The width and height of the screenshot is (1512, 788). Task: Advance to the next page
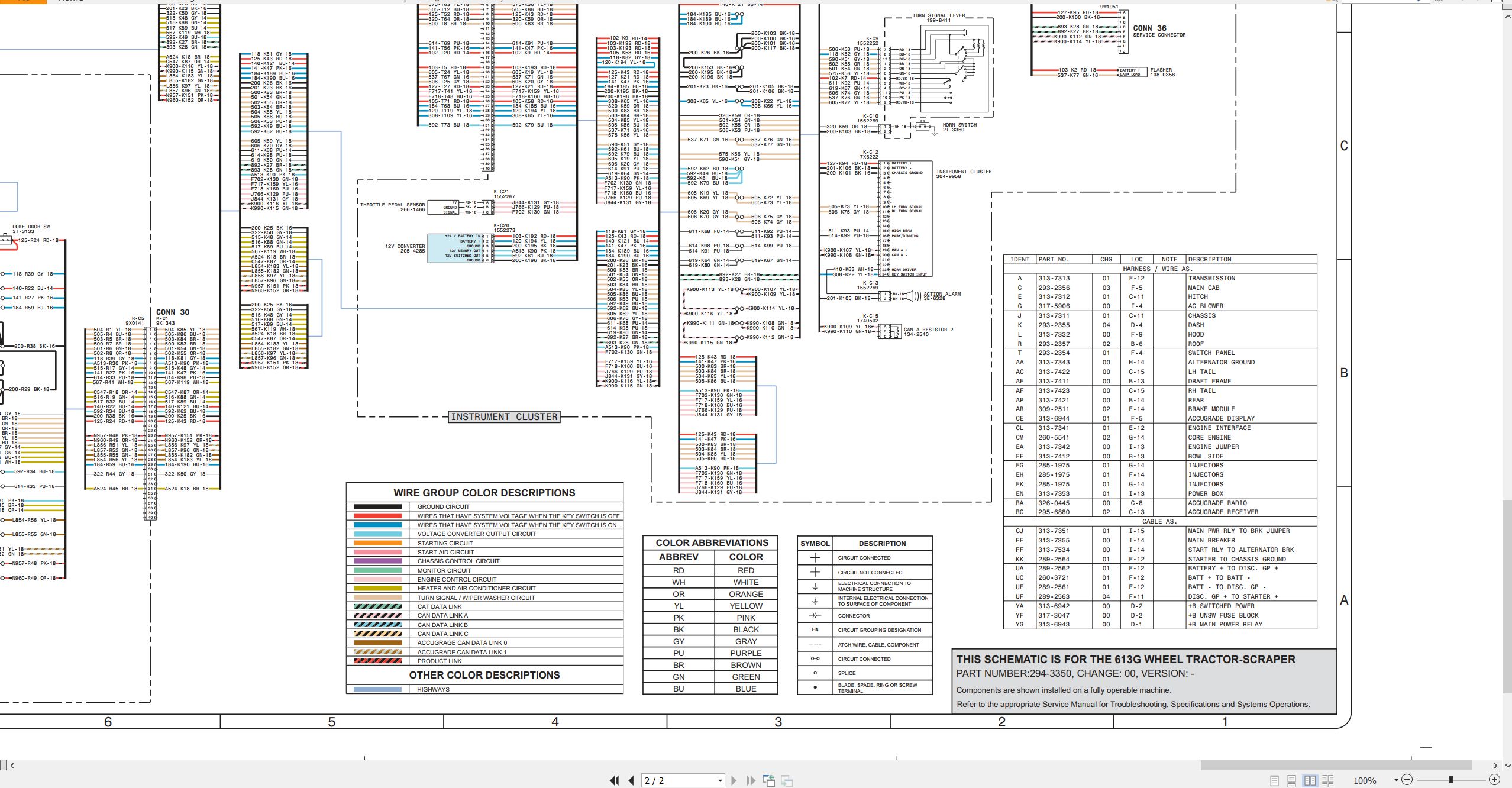[734, 780]
